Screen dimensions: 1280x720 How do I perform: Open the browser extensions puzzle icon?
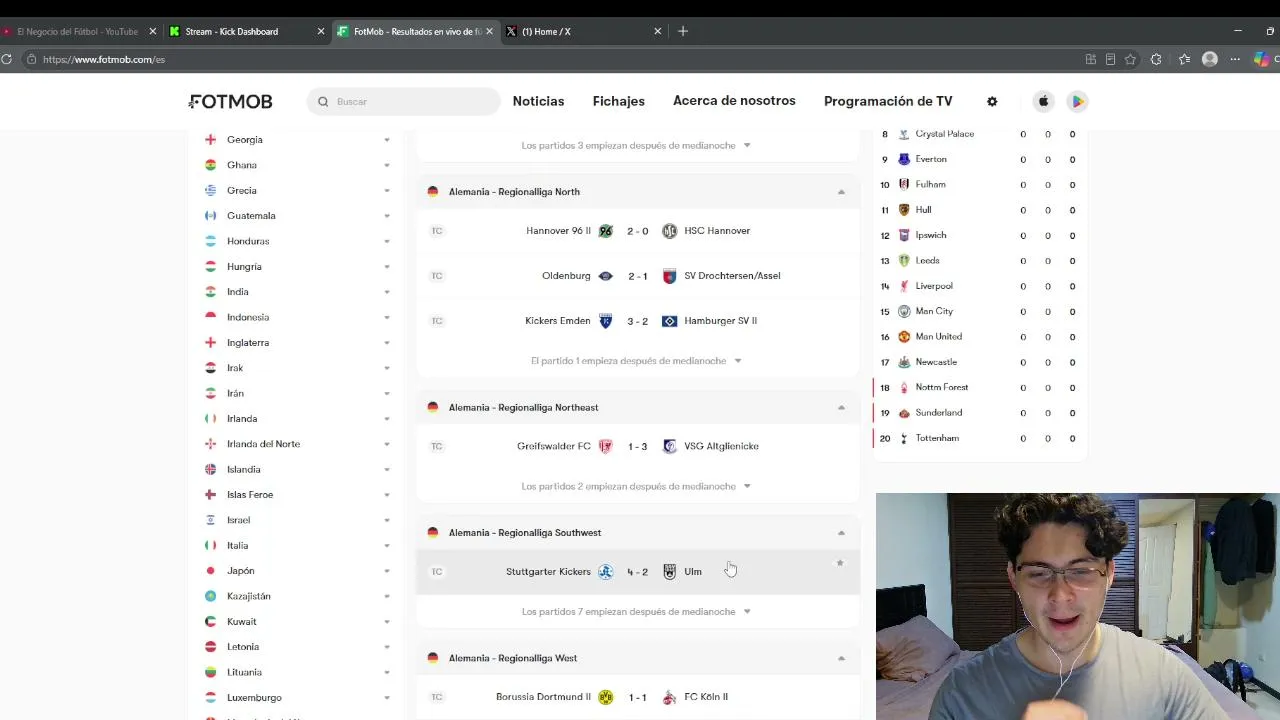[1156, 59]
